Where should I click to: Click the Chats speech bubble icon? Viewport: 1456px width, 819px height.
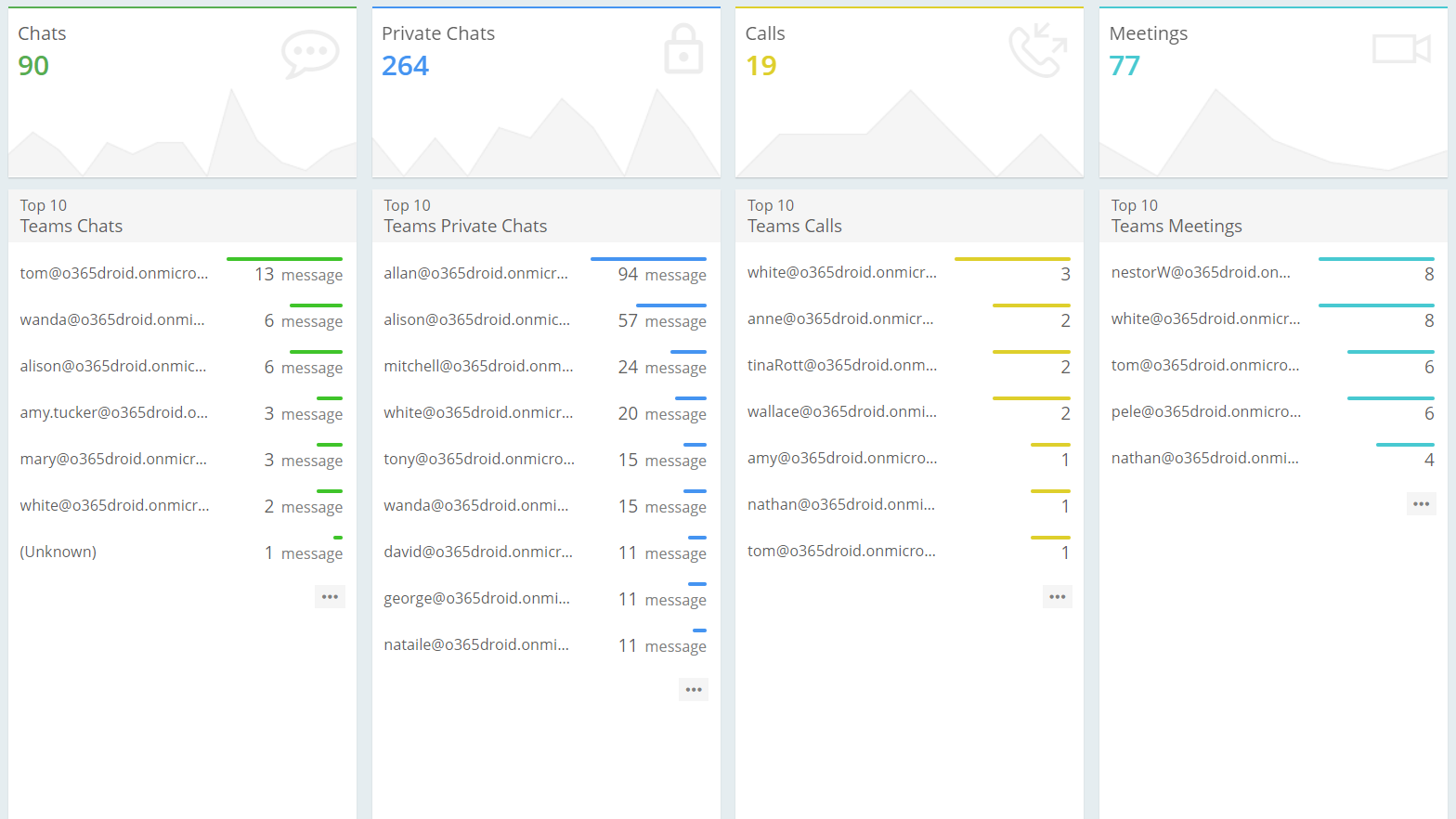click(x=310, y=54)
